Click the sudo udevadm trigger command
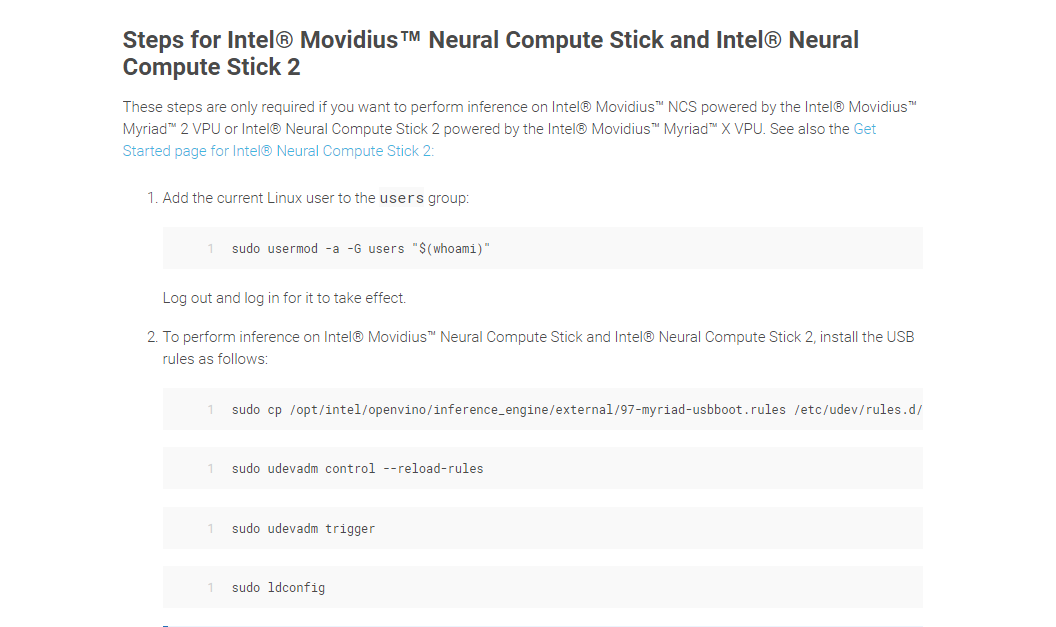This screenshot has height=627, width=1056. (303, 529)
